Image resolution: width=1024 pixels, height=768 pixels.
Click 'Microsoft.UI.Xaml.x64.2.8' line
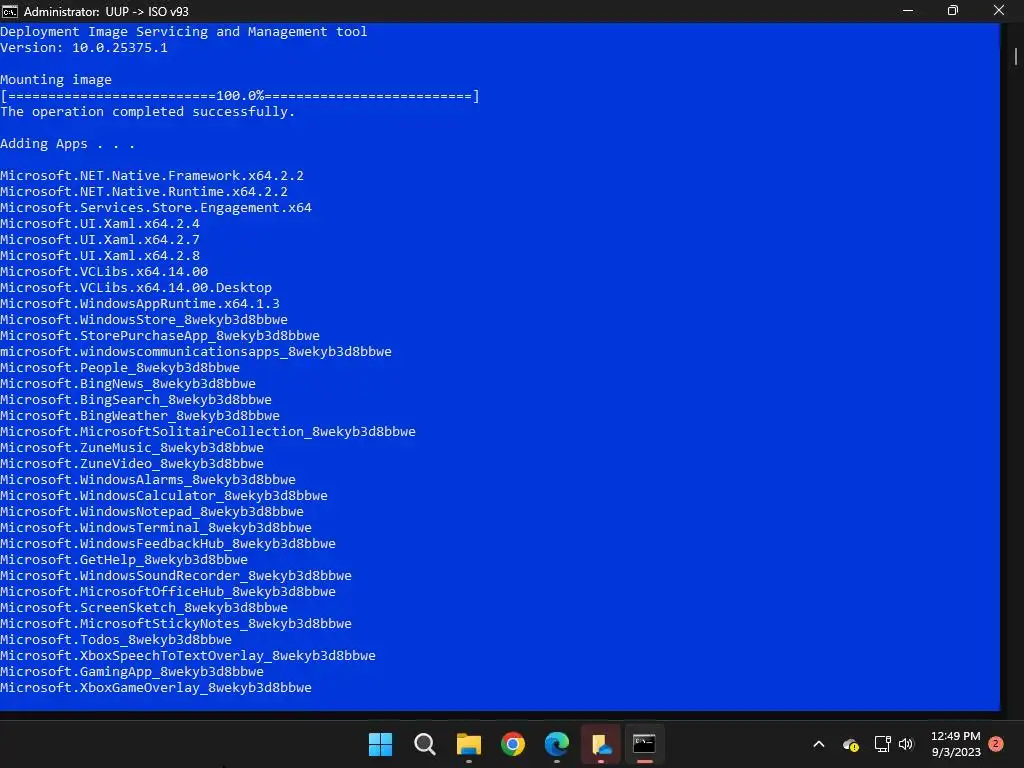[100, 256]
